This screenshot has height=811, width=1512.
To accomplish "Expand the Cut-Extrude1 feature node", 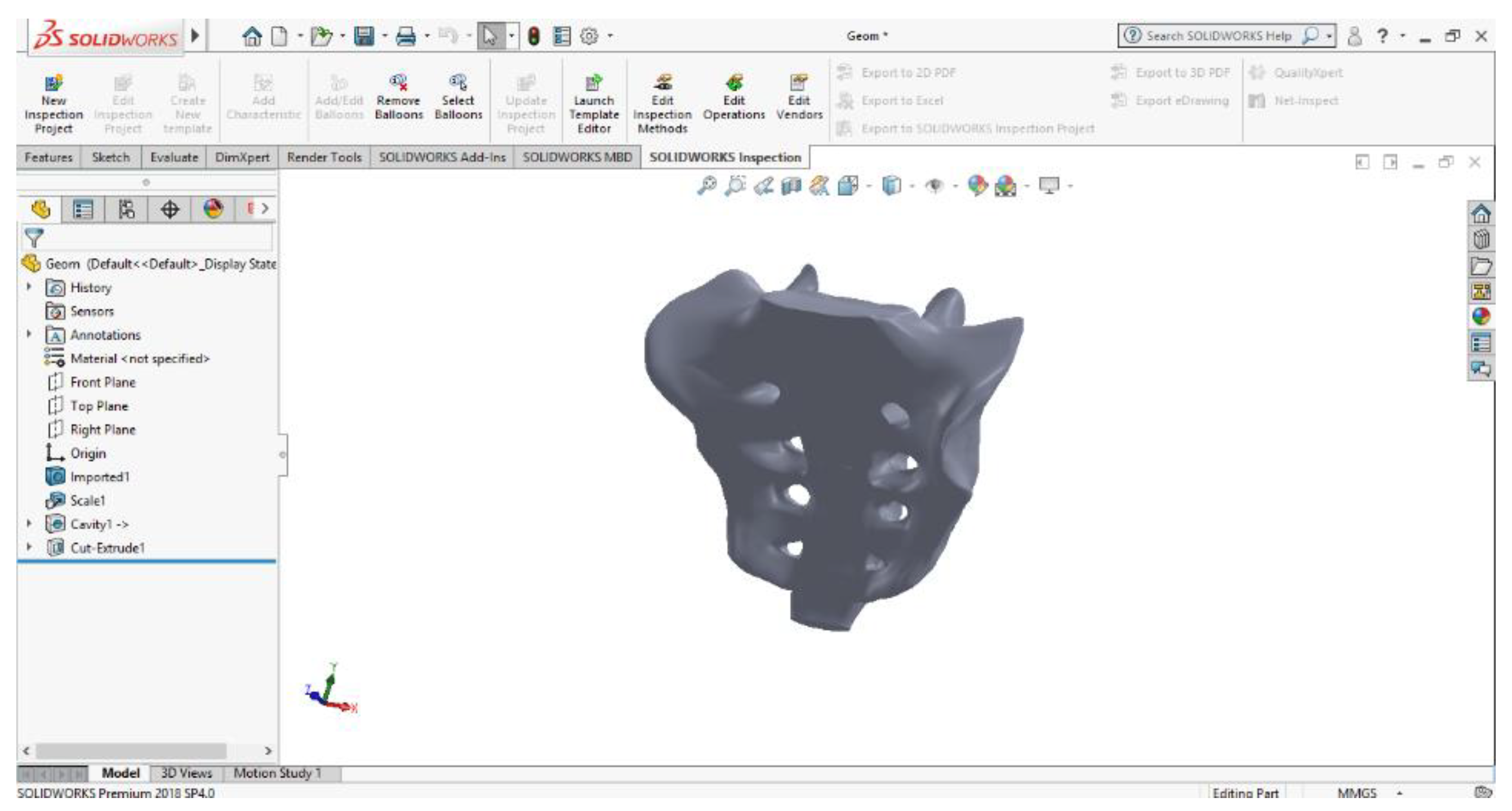I will pyautogui.click(x=29, y=547).
